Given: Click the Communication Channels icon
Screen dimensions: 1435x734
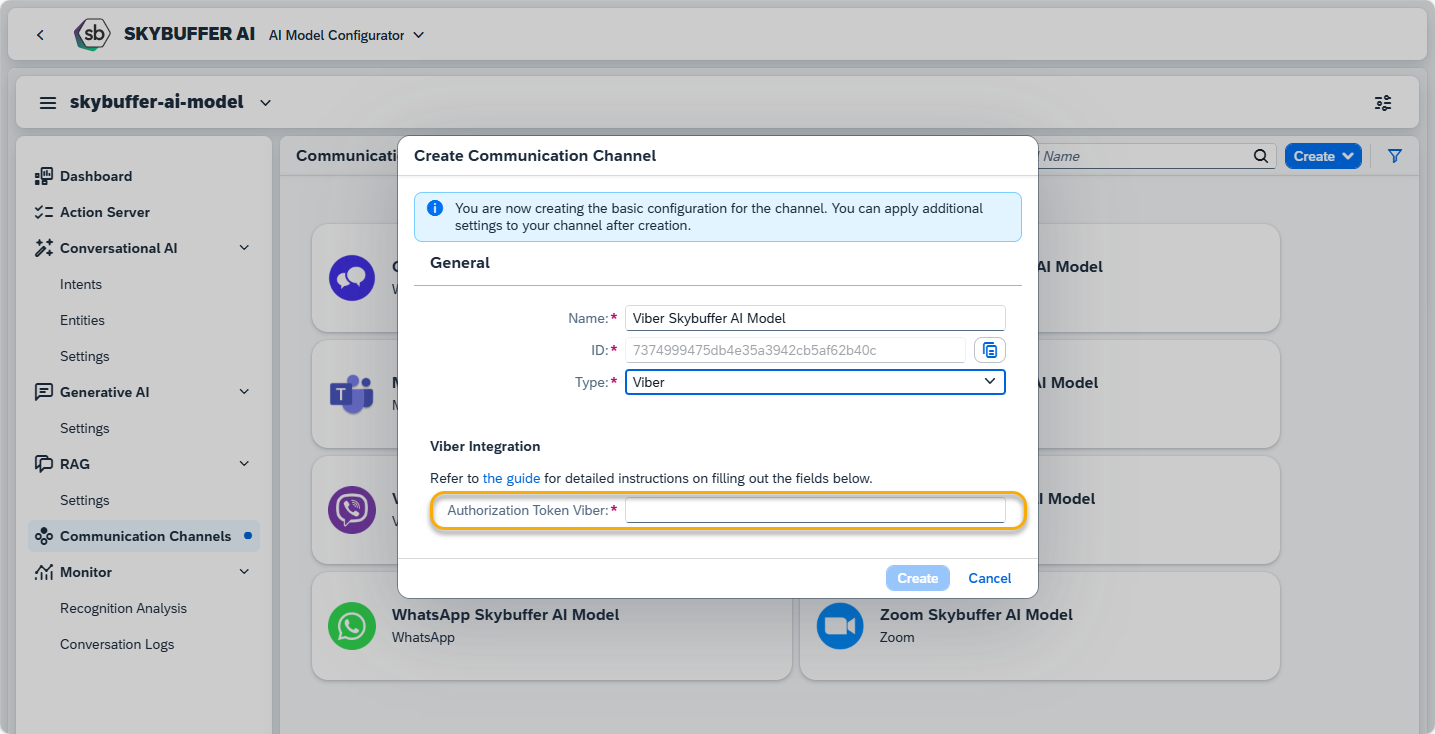Looking at the screenshot, I should (43, 536).
